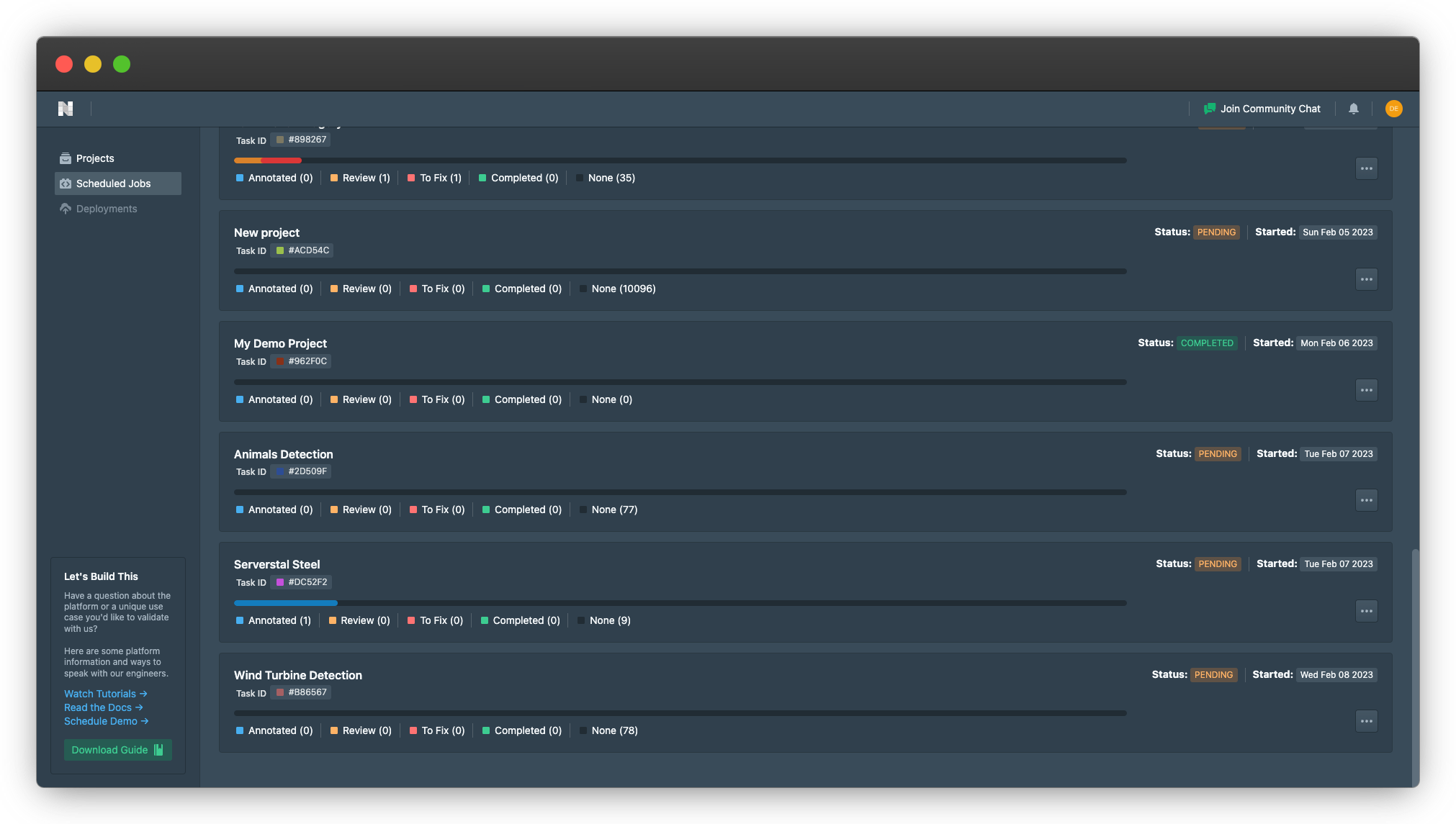
Task: Click the Projects sidebar icon
Action: (x=66, y=158)
